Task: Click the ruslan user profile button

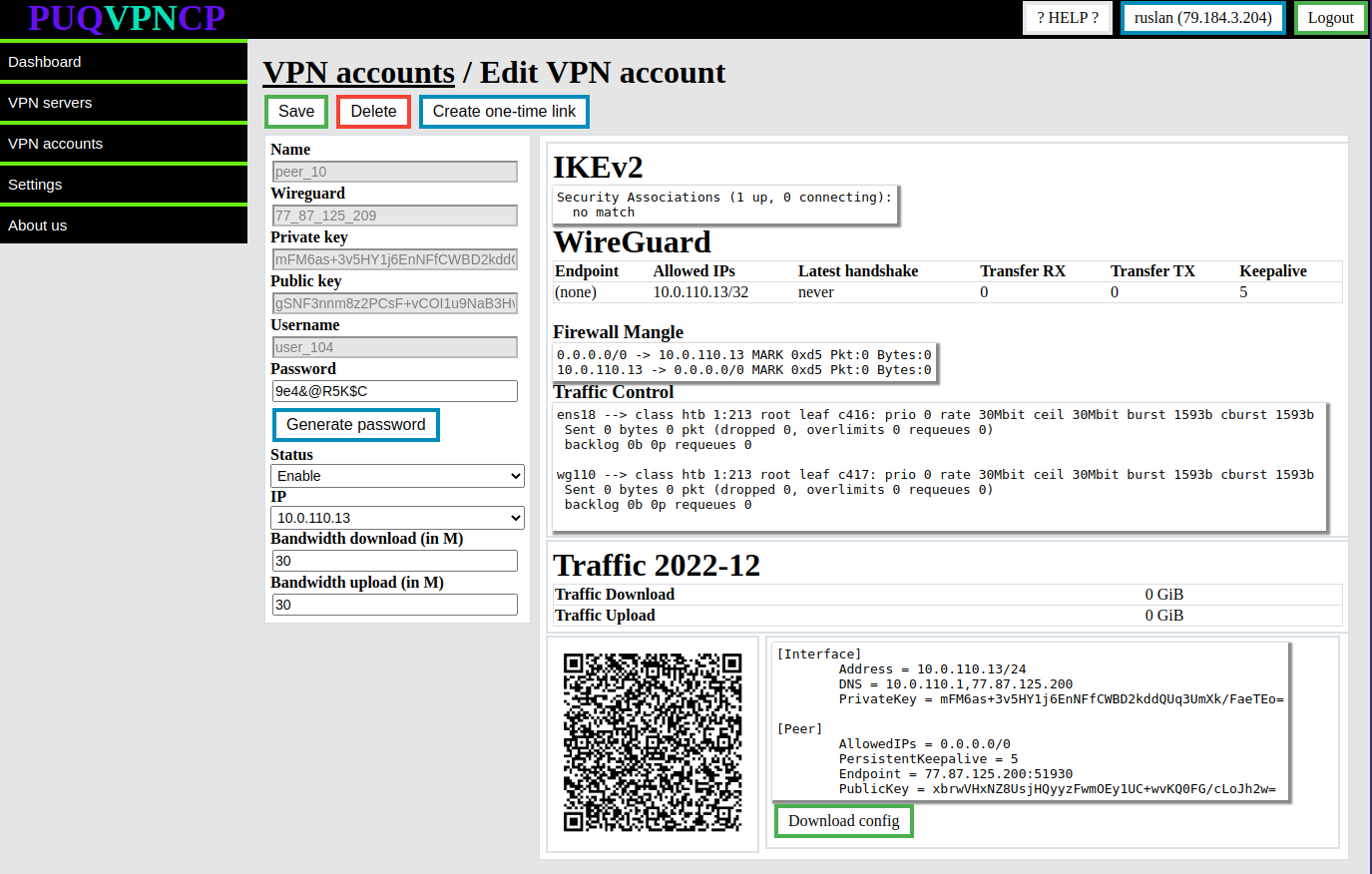Action: coord(1202,18)
